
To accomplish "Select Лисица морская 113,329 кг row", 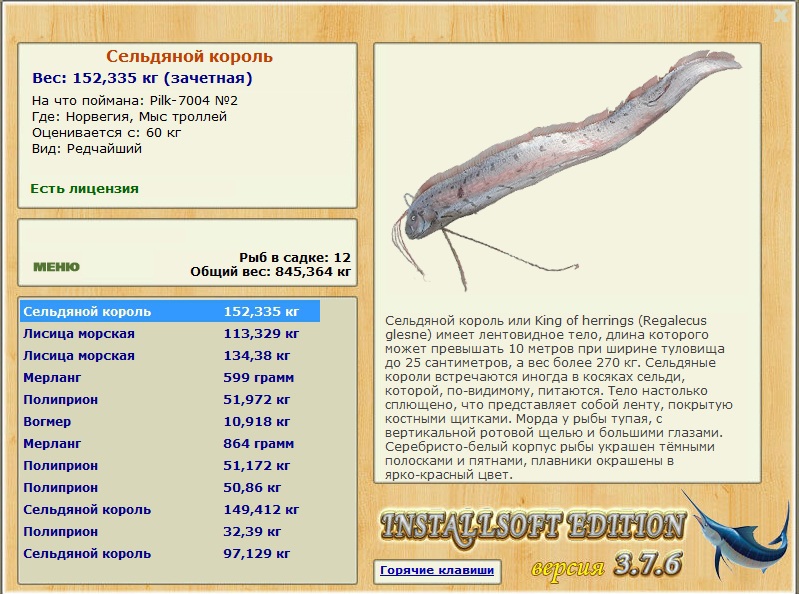I will pyautogui.click(x=170, y=334).
